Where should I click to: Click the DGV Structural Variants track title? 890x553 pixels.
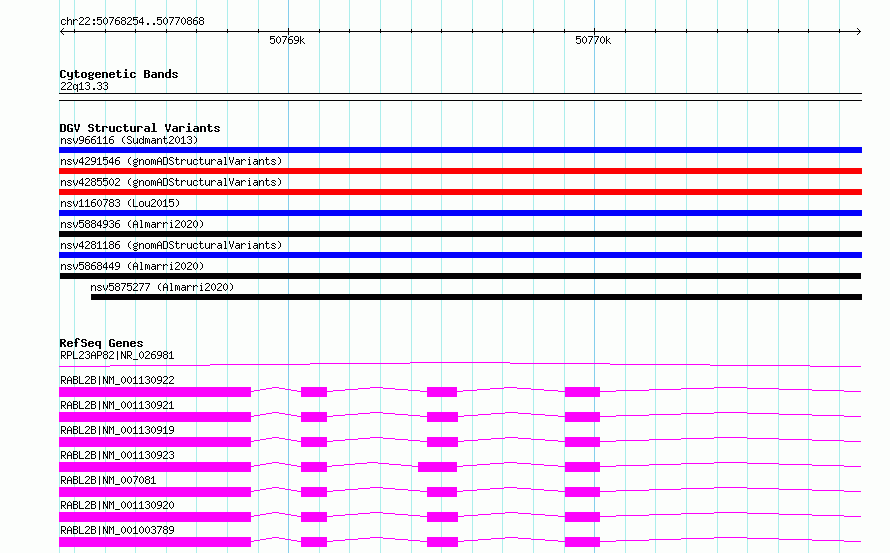[140, 128]
